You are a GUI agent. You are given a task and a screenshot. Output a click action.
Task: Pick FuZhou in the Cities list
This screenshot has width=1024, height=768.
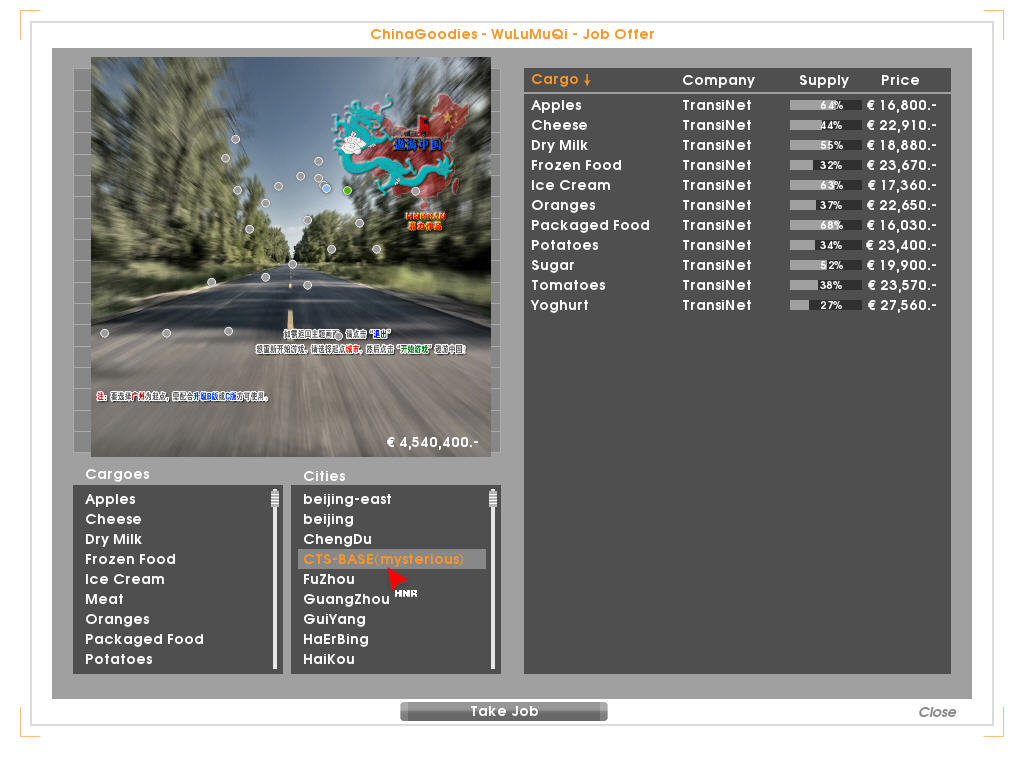pos(328,579)
